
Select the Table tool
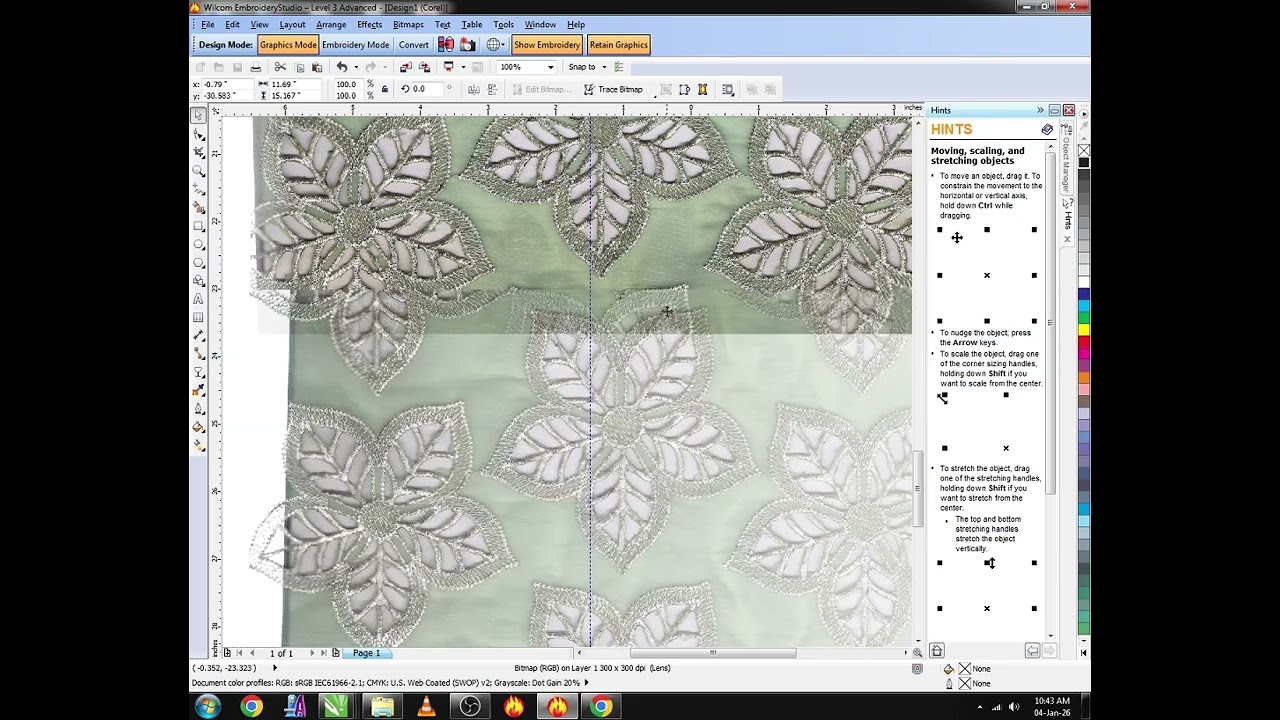[x=199, y=317]
